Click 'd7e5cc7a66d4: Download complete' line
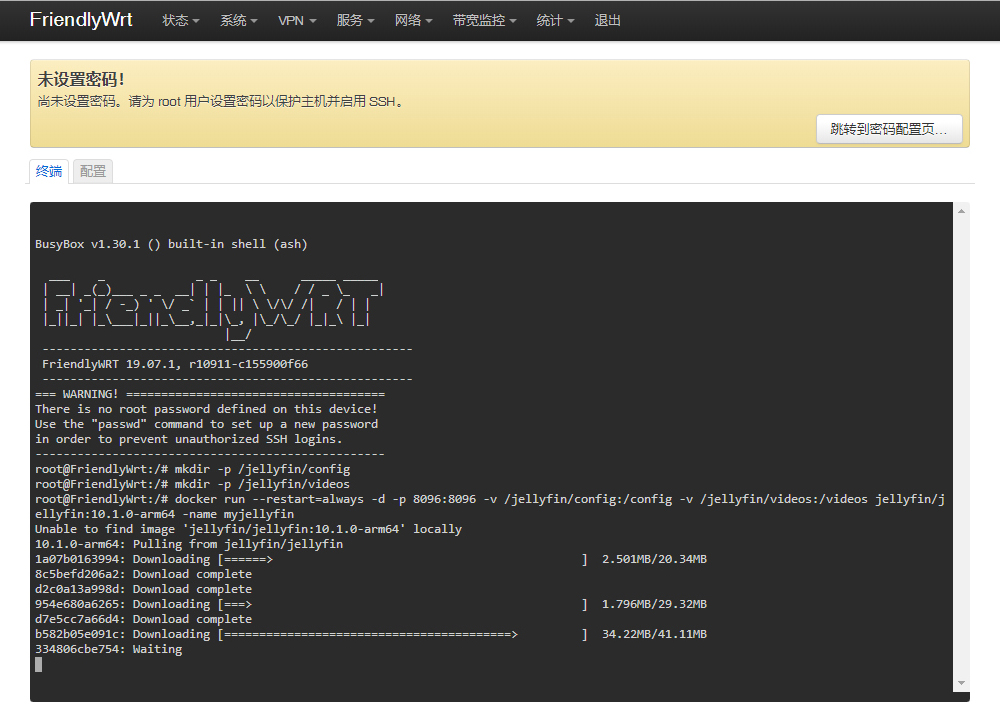The height and width of the screenshot is (720, 1000). coord(143,619)
